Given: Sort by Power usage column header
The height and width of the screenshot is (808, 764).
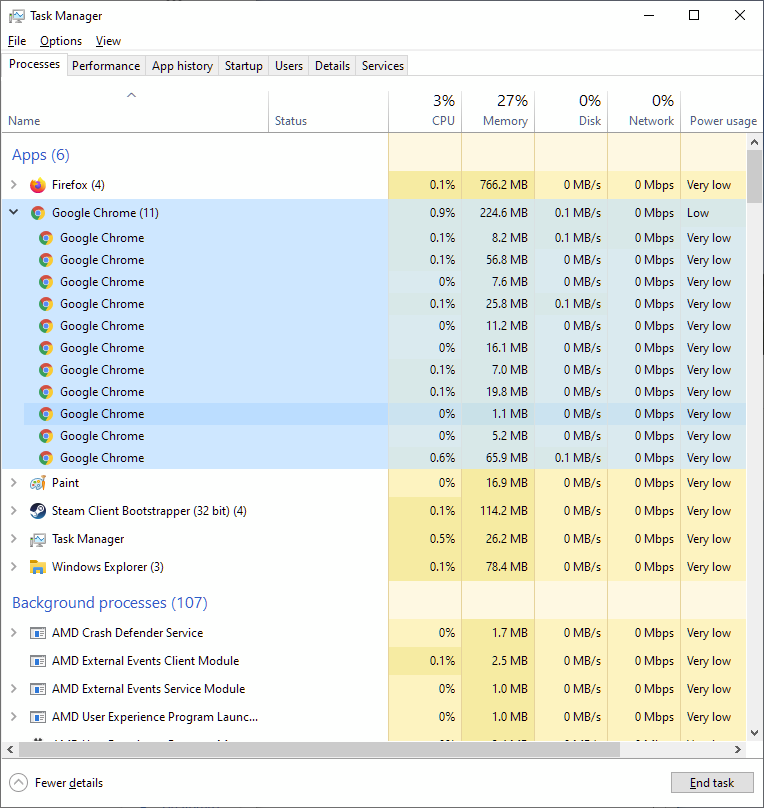Looking at the screenshot, I should (723, 112).
